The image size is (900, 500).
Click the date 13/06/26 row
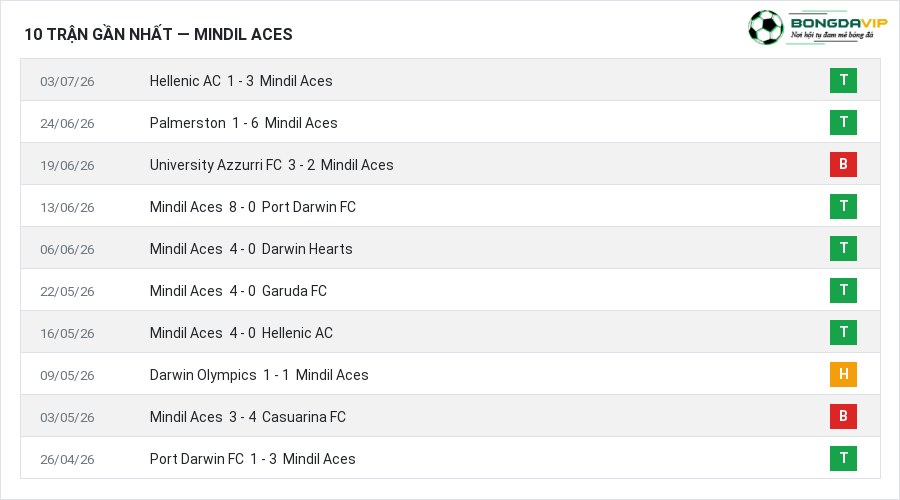(x=451, y=206)
